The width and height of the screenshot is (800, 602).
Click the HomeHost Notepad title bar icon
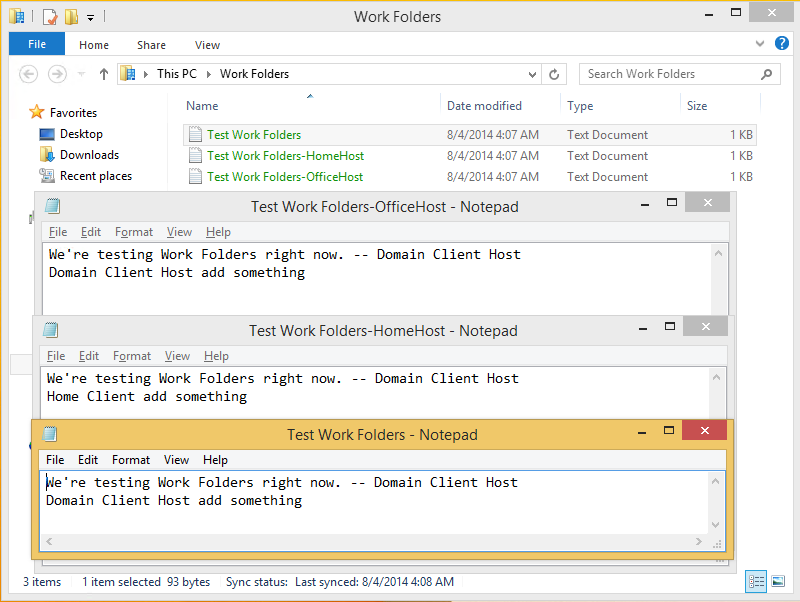[51, 330]
